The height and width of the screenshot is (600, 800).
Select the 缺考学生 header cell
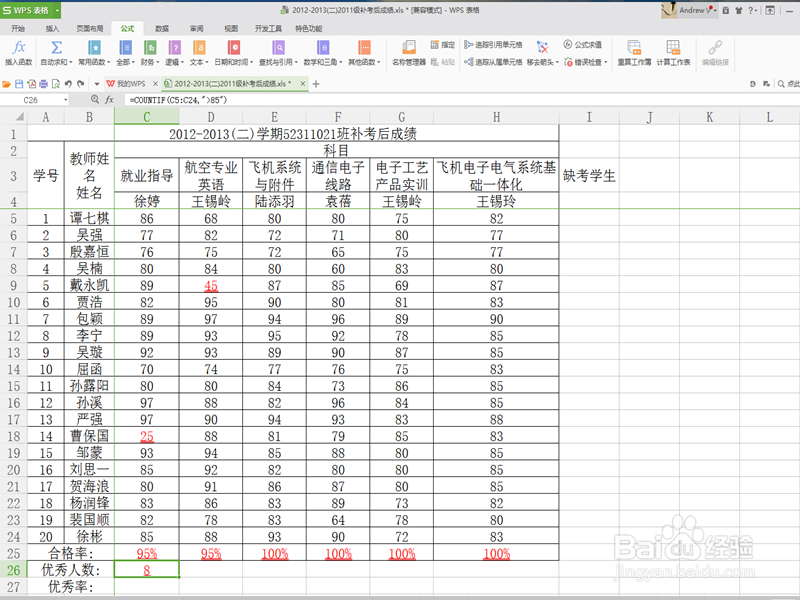589,176
